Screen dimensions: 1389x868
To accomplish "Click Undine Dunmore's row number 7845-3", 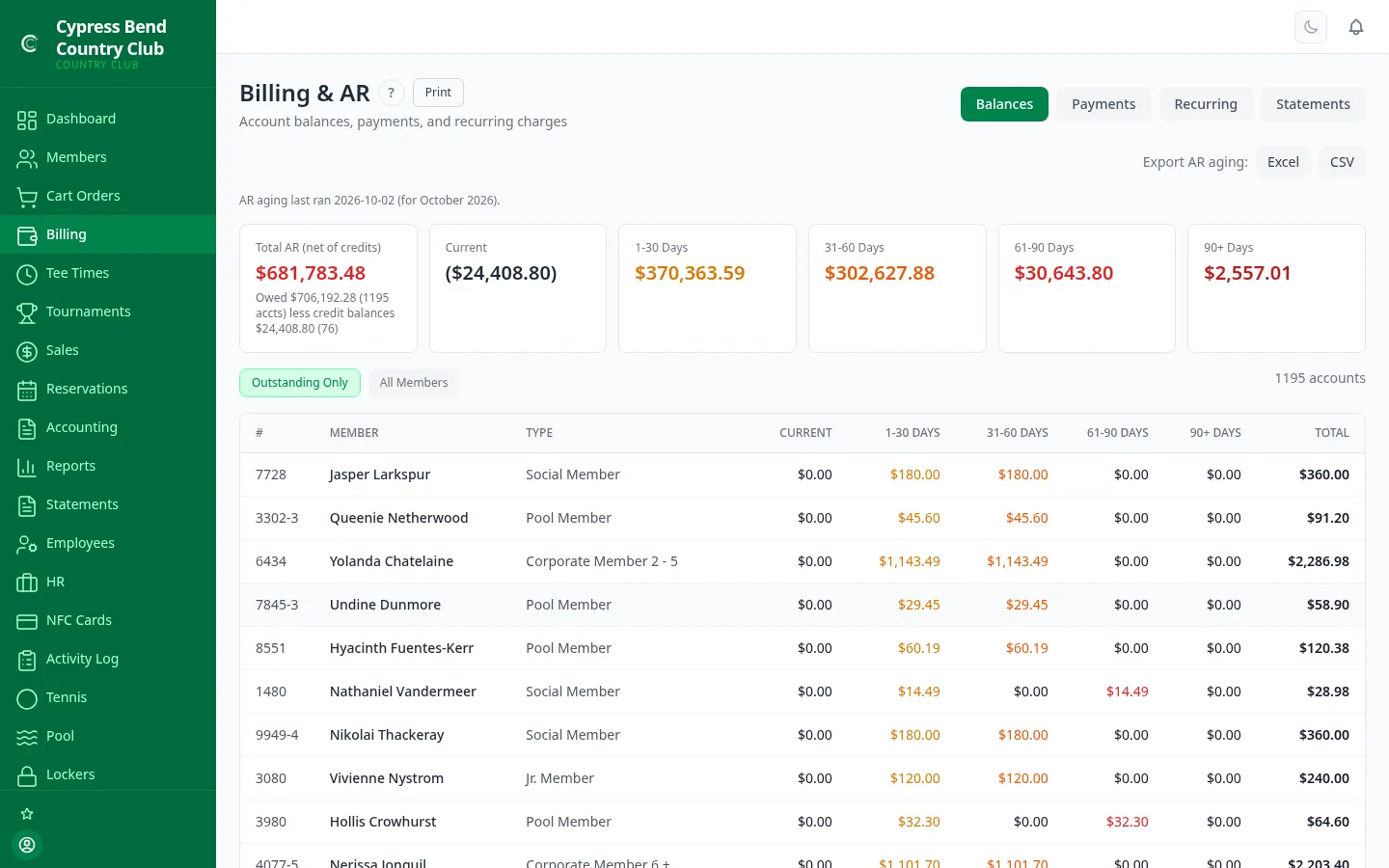I will (277, 605).
